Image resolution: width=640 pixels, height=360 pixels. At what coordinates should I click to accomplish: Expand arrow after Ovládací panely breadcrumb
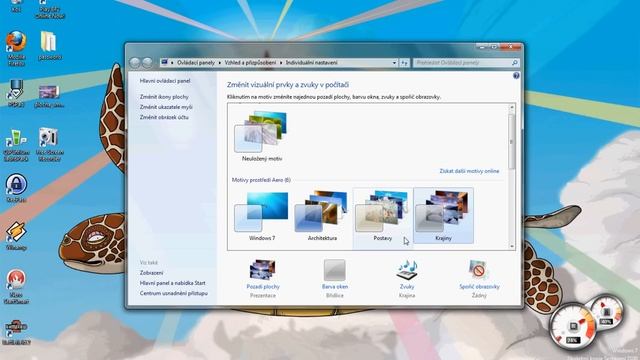click(x=220, y=63)
